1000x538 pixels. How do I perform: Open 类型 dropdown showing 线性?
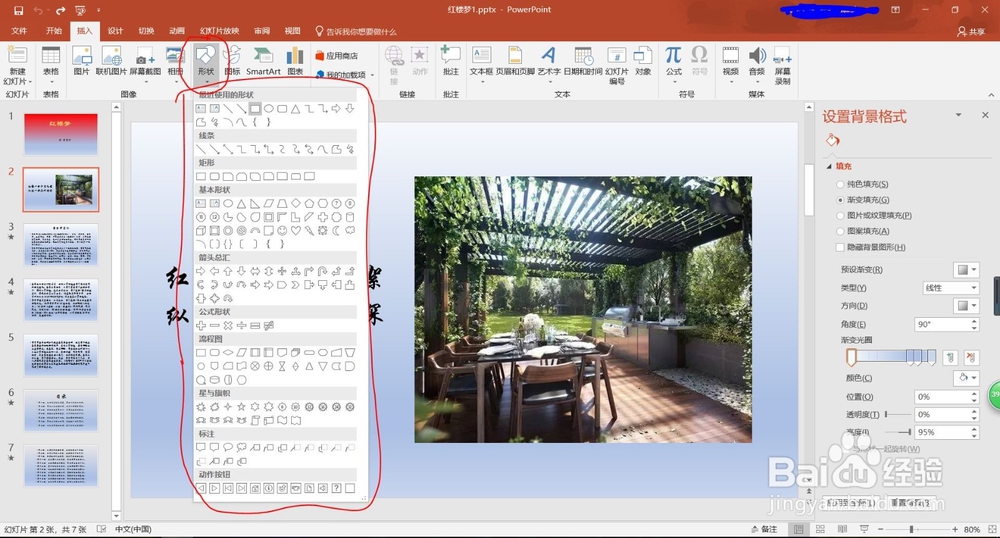pyautogui.click(x=951, y=288)
